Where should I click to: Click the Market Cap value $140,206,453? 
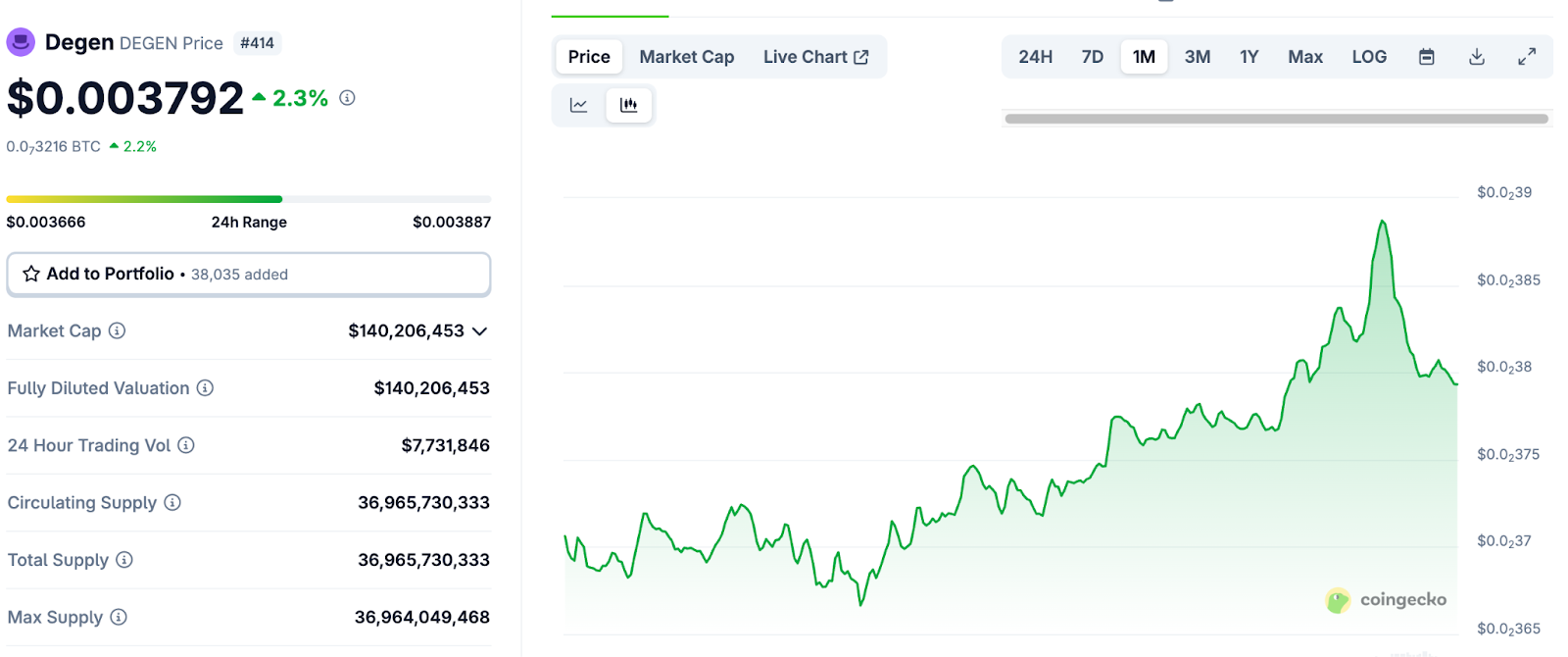(x=407, y=330)
